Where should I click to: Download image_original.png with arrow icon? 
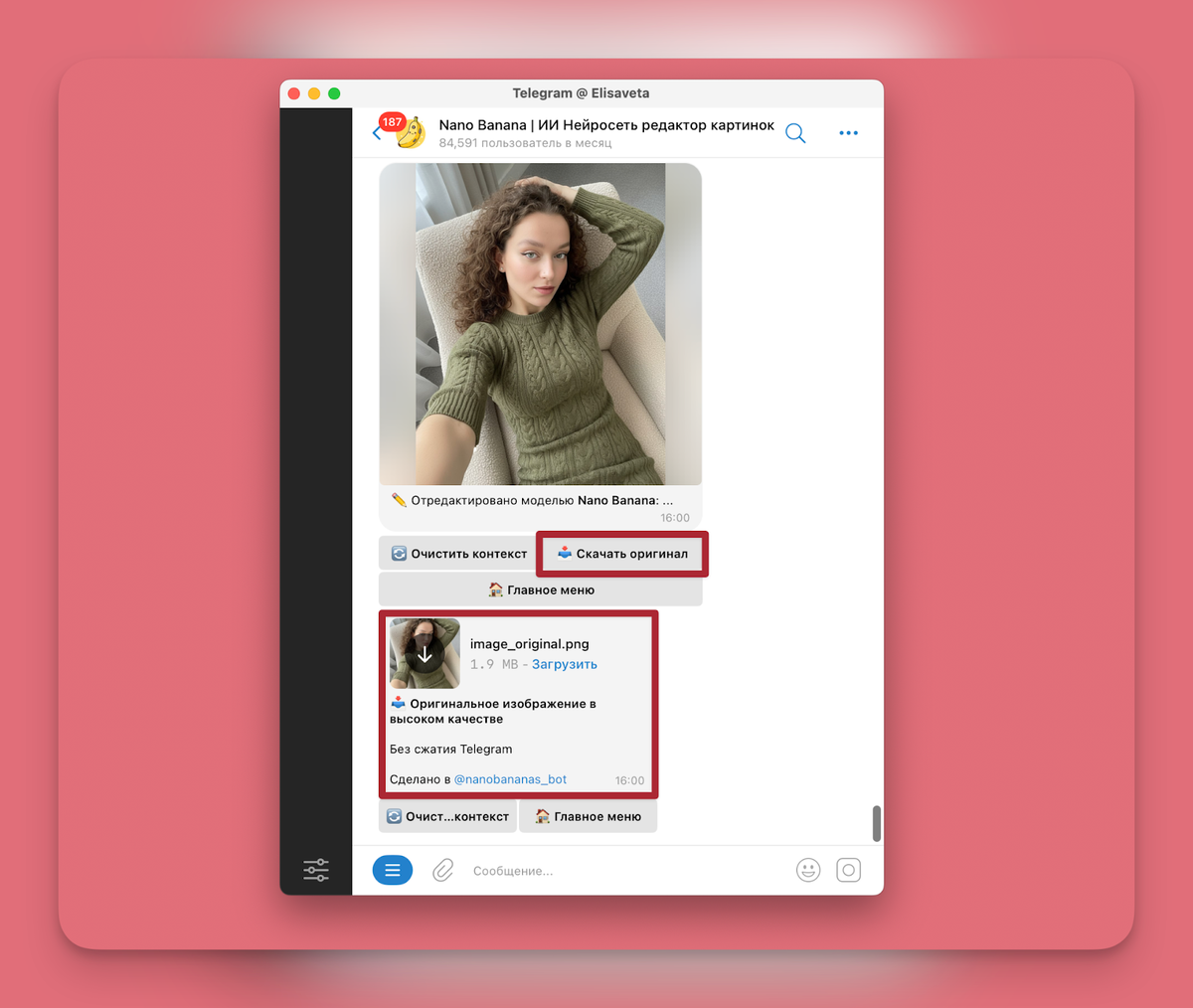425,654
